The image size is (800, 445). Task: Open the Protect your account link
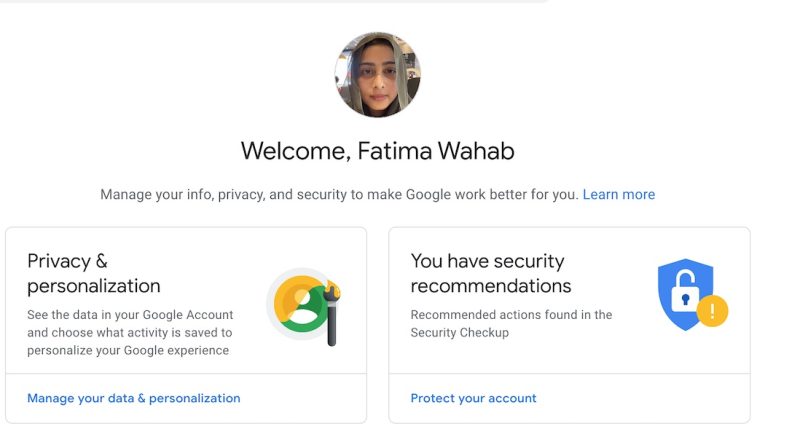tap(473, 398)
